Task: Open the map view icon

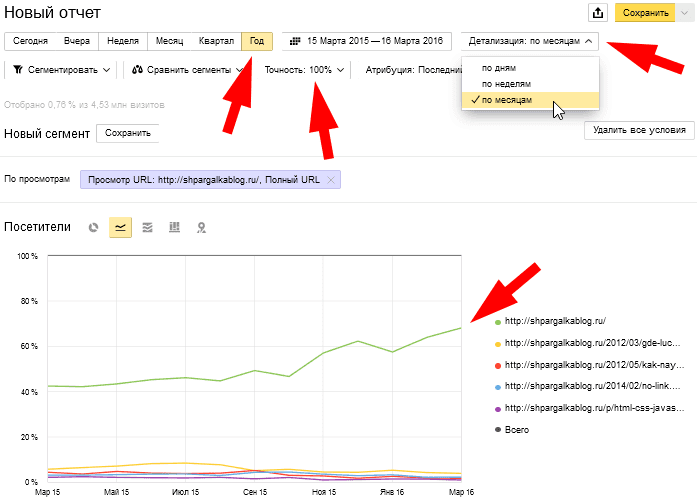Action: [x=201, y=227]
